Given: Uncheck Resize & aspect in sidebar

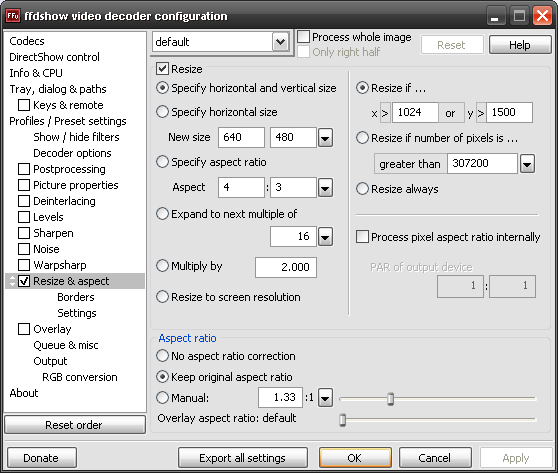Looking at the screenshot, I should pos(24,281).
